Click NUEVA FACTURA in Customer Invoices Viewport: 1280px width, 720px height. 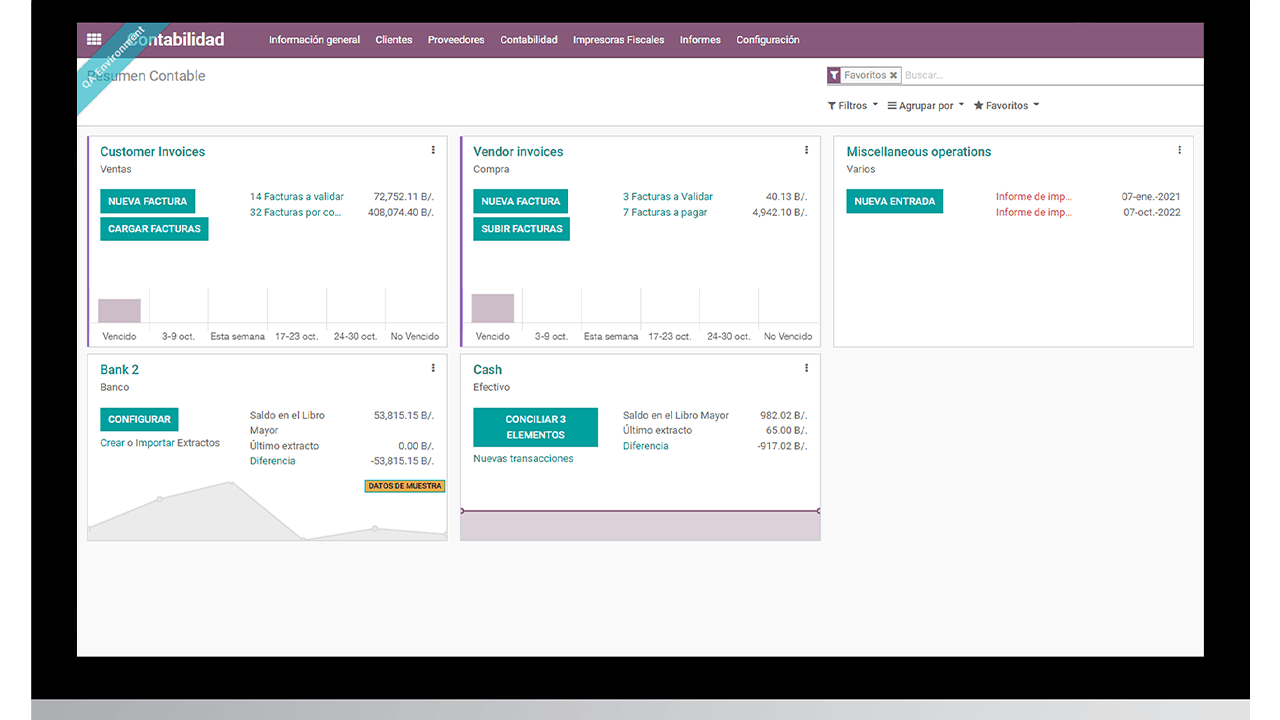(147, 201)
